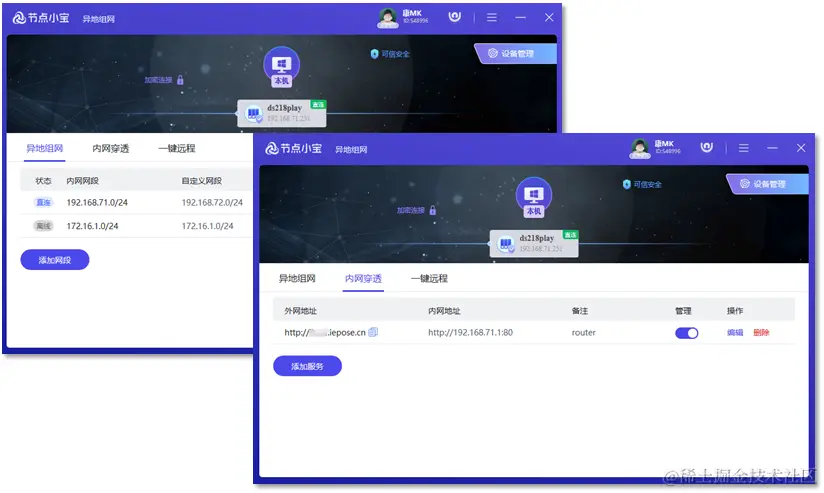Click the 管理 column header

pos(683,311)
